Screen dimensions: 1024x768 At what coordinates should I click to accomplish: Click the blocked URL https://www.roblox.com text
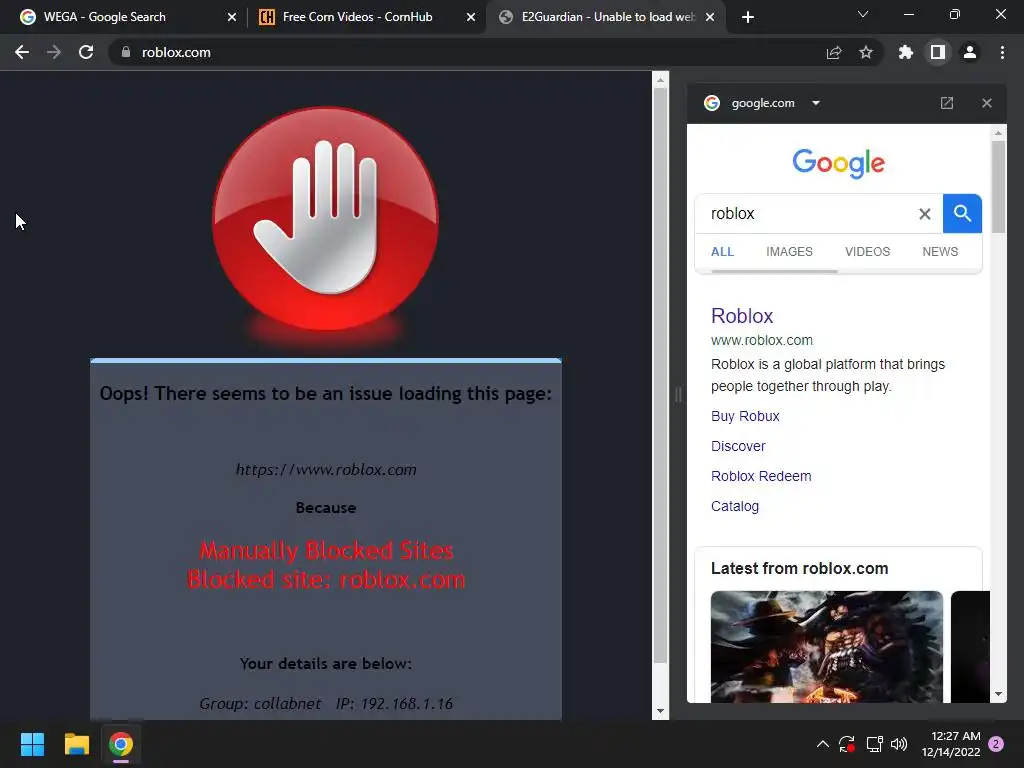tap(326, 470)
